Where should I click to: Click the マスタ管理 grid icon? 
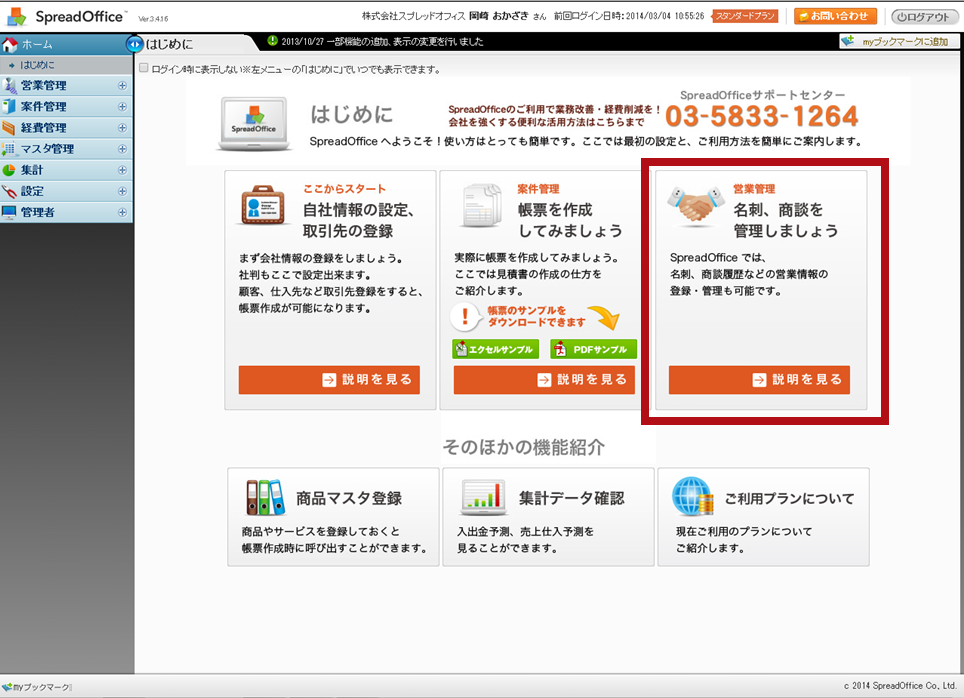[x=9, y=149]
